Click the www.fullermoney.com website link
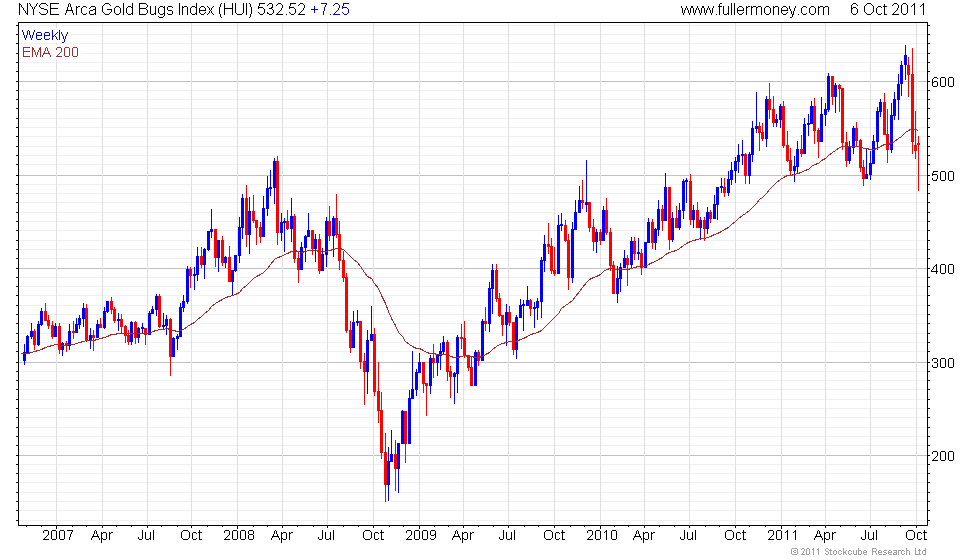980x560 pixels. pyautogui.click(x=755, y=9)
